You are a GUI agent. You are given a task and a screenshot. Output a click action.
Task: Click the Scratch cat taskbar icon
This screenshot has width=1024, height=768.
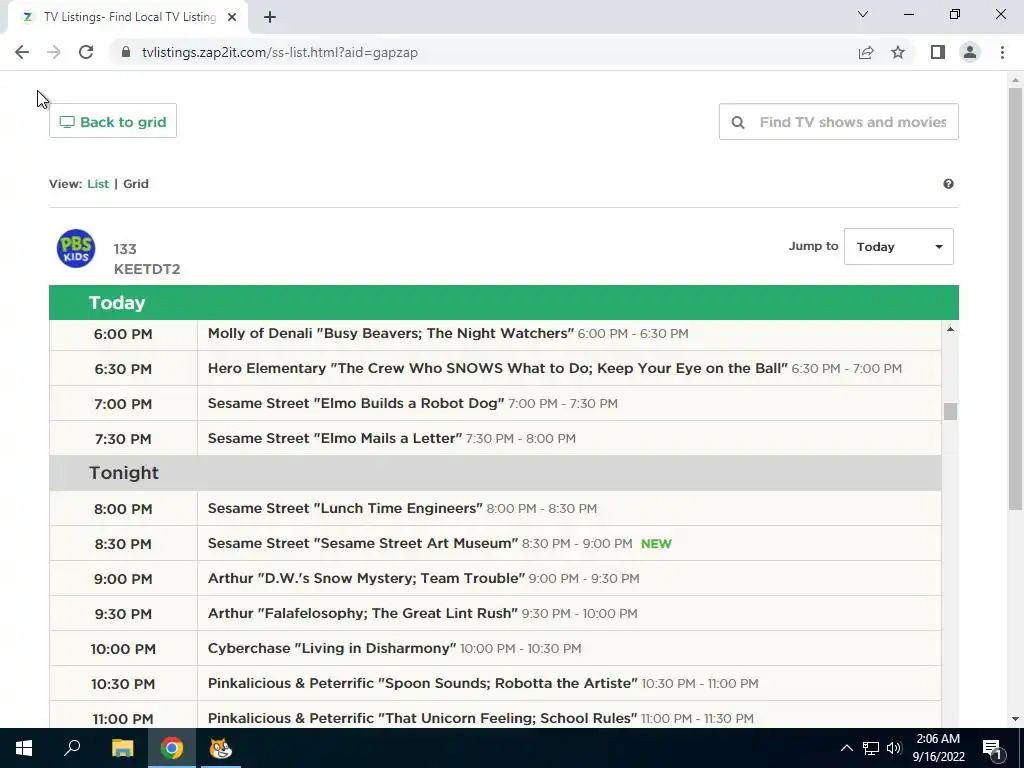pyautogui.click(x=221, y=748)
